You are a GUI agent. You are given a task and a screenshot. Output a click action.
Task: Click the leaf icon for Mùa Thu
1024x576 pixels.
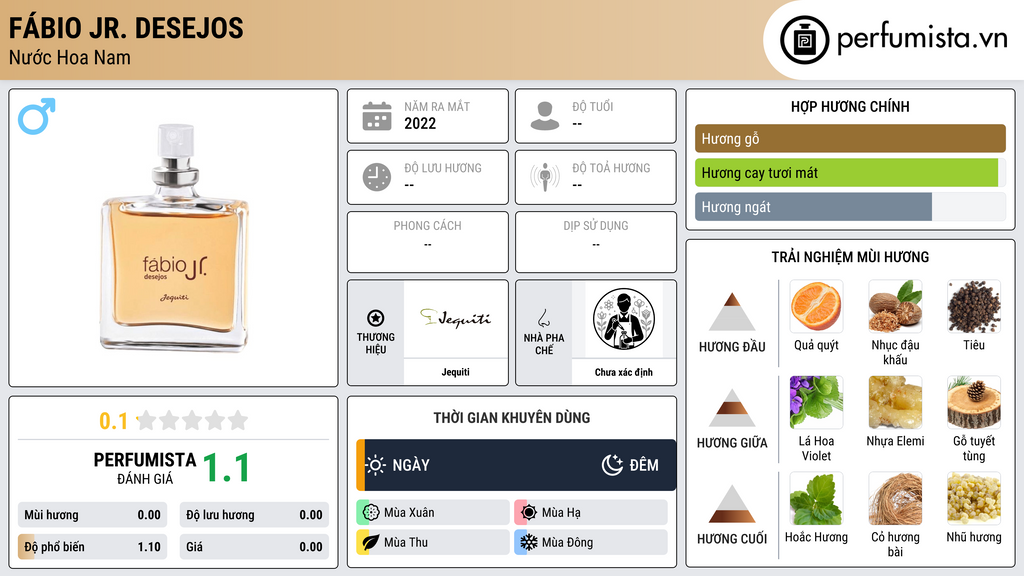tap(371, 542)
